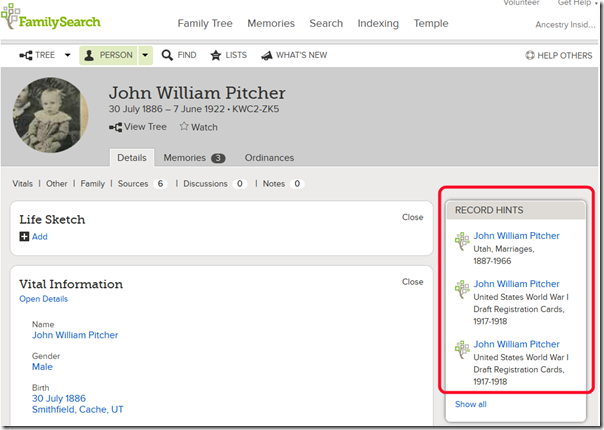Click the Male gender value

(42, 367)
